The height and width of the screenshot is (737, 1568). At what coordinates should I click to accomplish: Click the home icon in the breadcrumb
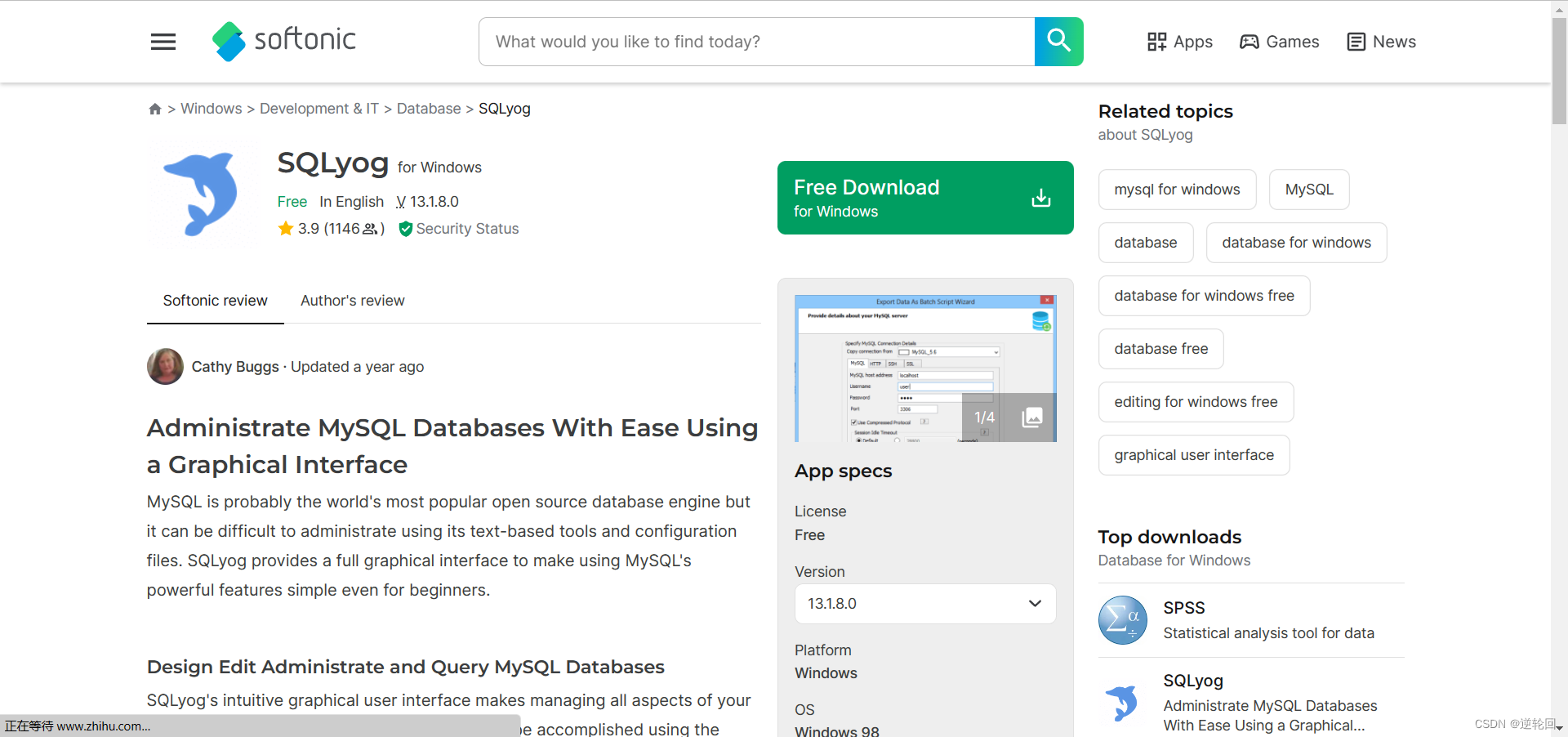click(154, 109)
